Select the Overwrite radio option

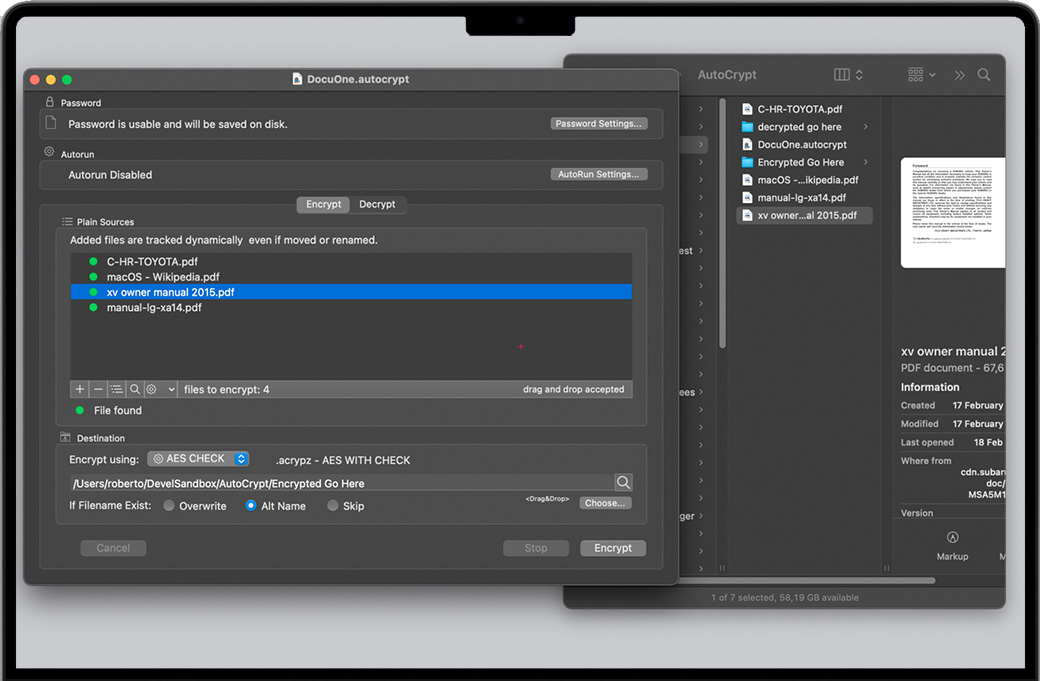169,506
